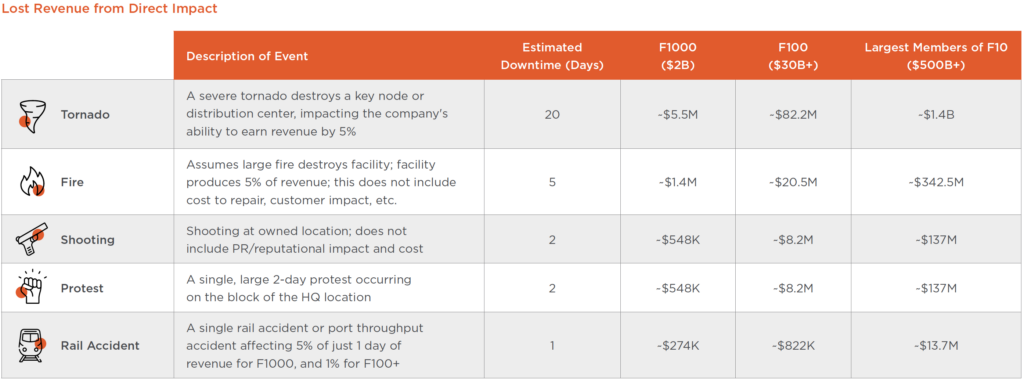Viewport: 1024px width, 382px height.
Task: Click the F1000 ($2B) column header
Action: [x=677, y=56]
